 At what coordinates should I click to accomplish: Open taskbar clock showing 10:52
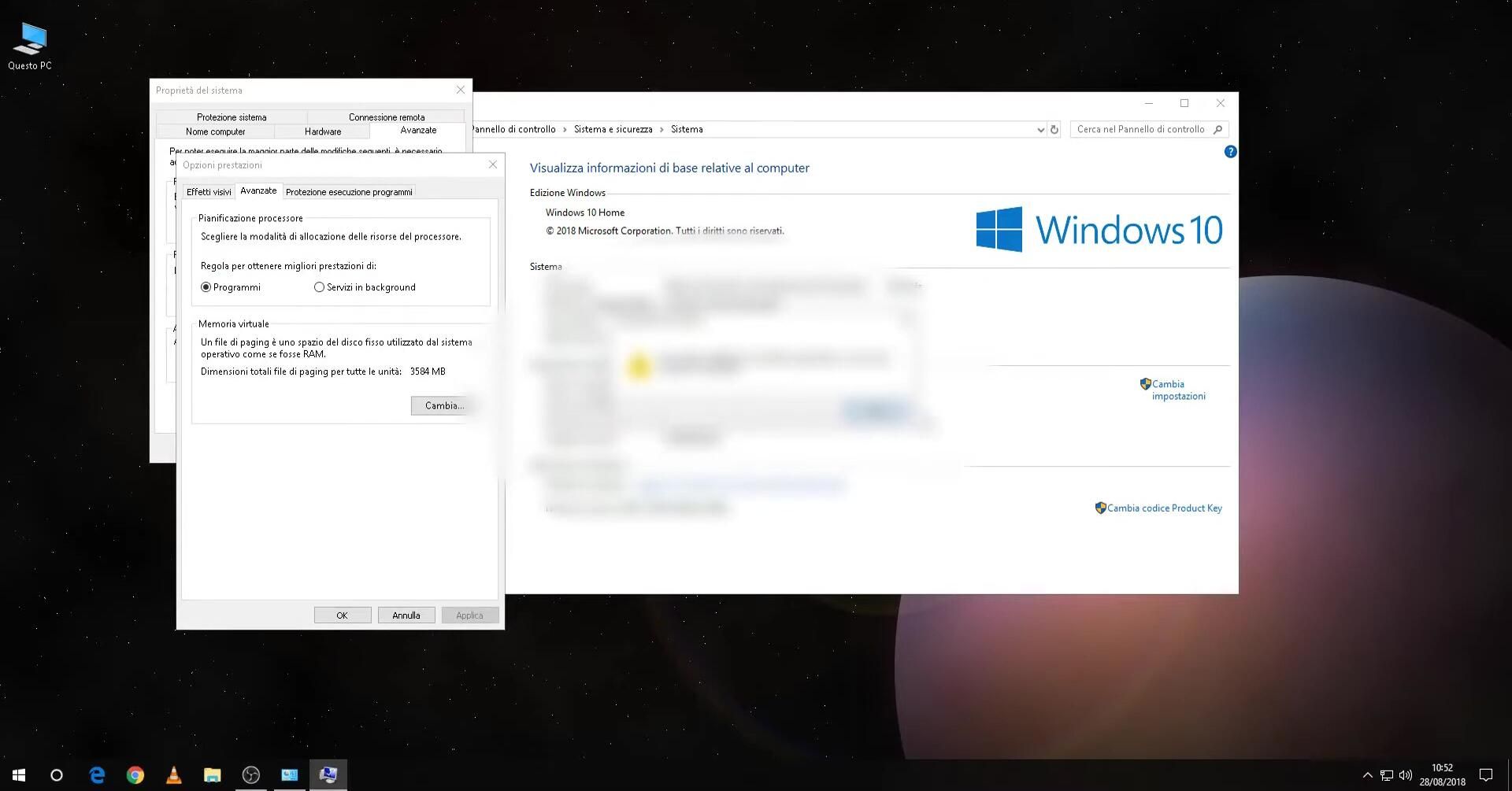1443,775
